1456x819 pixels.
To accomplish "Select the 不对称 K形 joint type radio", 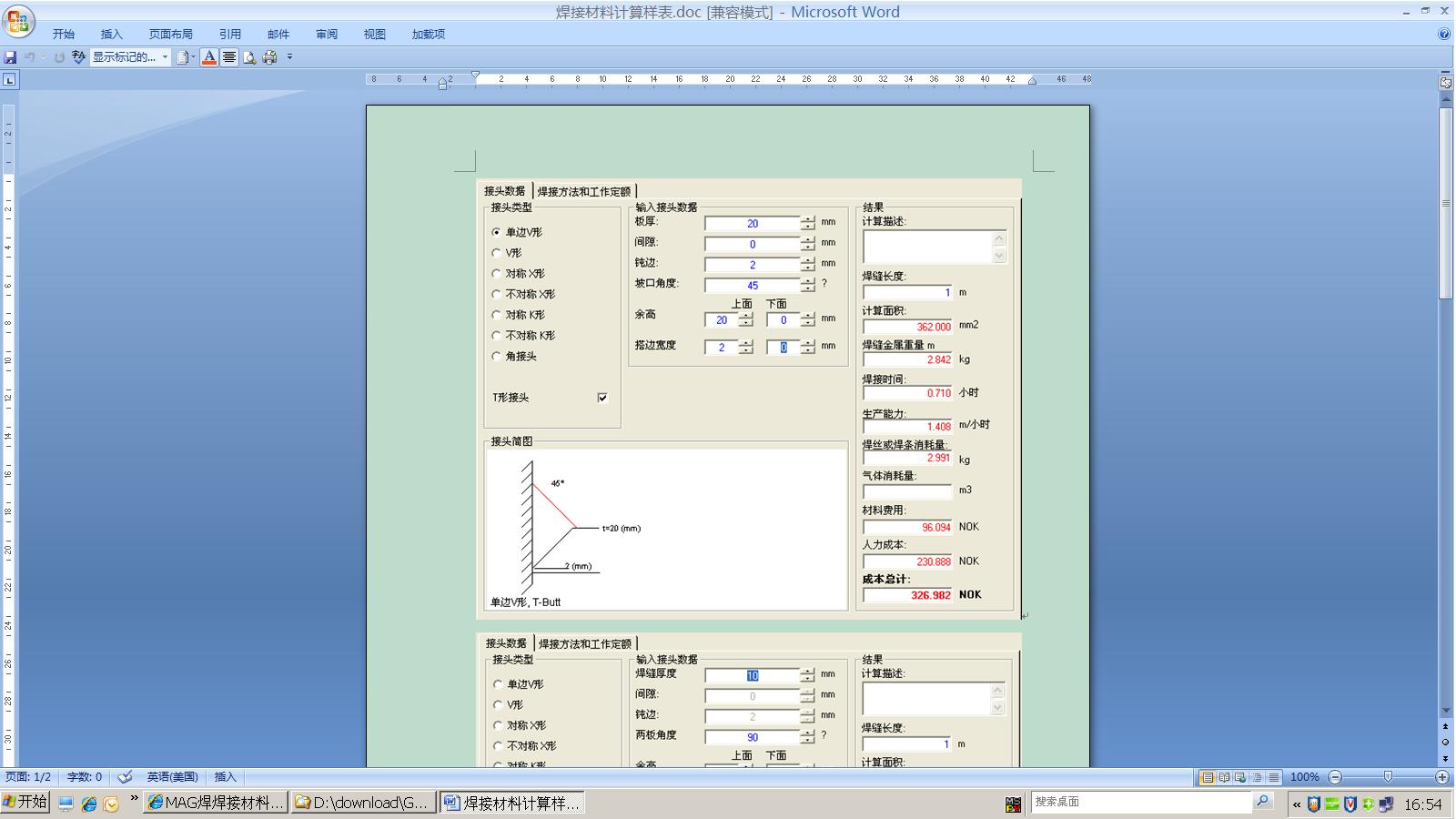I will tap(496, 335).
